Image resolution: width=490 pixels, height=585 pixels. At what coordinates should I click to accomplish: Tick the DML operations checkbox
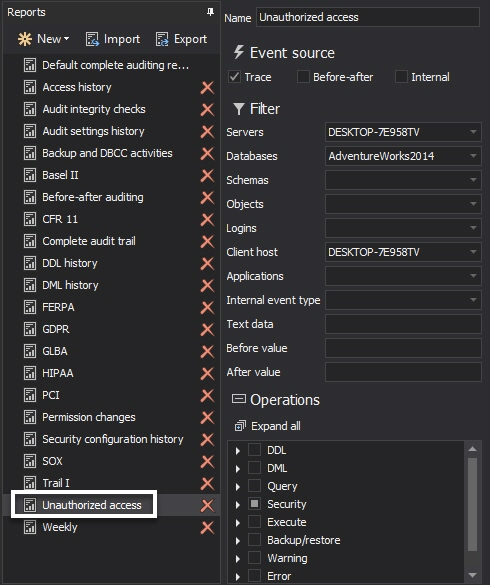coord(255,467)
